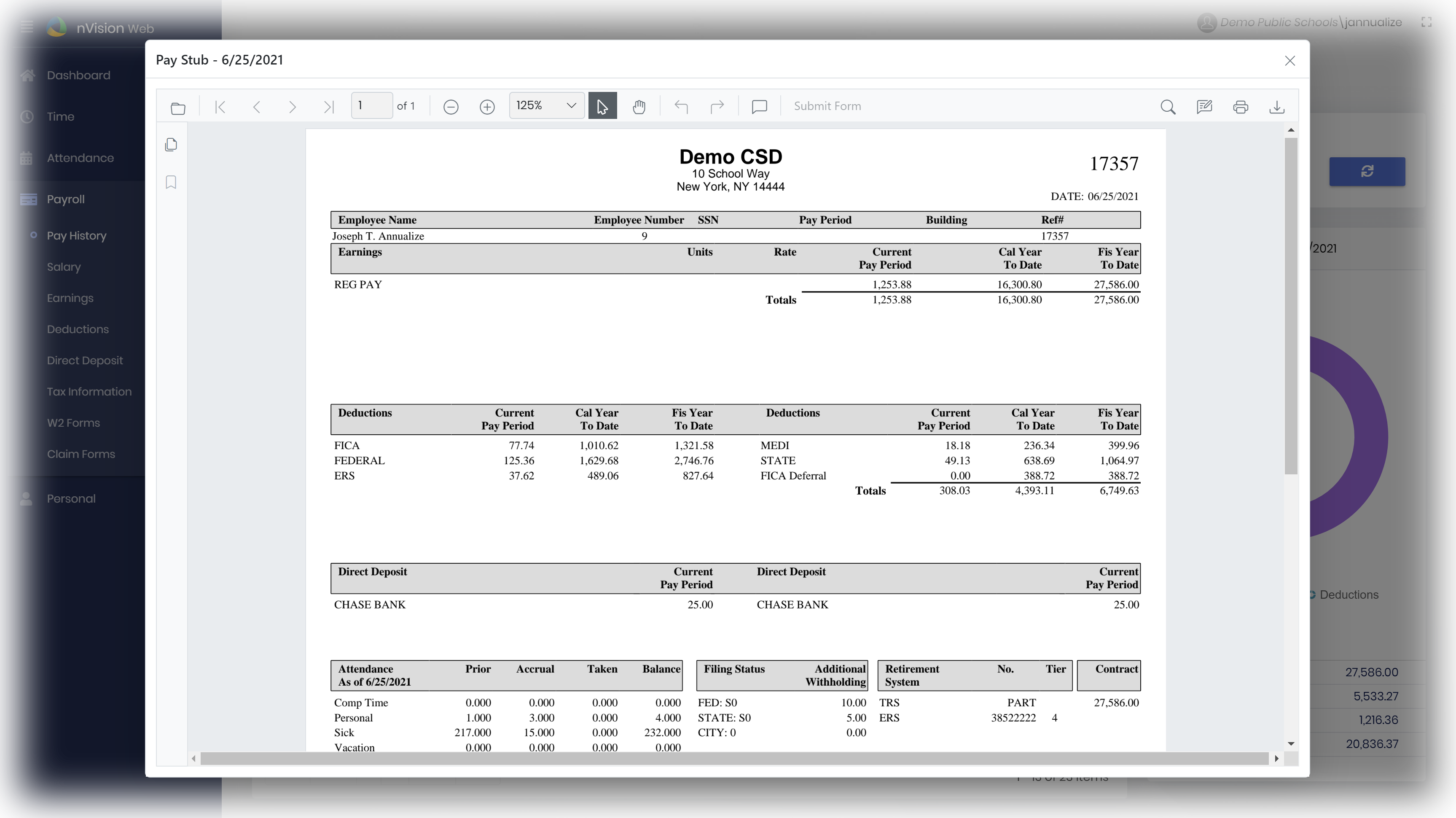This screenshot has width=1456, height=818.
Task: Toggle the page thumbnails panel
Action: 171,145
